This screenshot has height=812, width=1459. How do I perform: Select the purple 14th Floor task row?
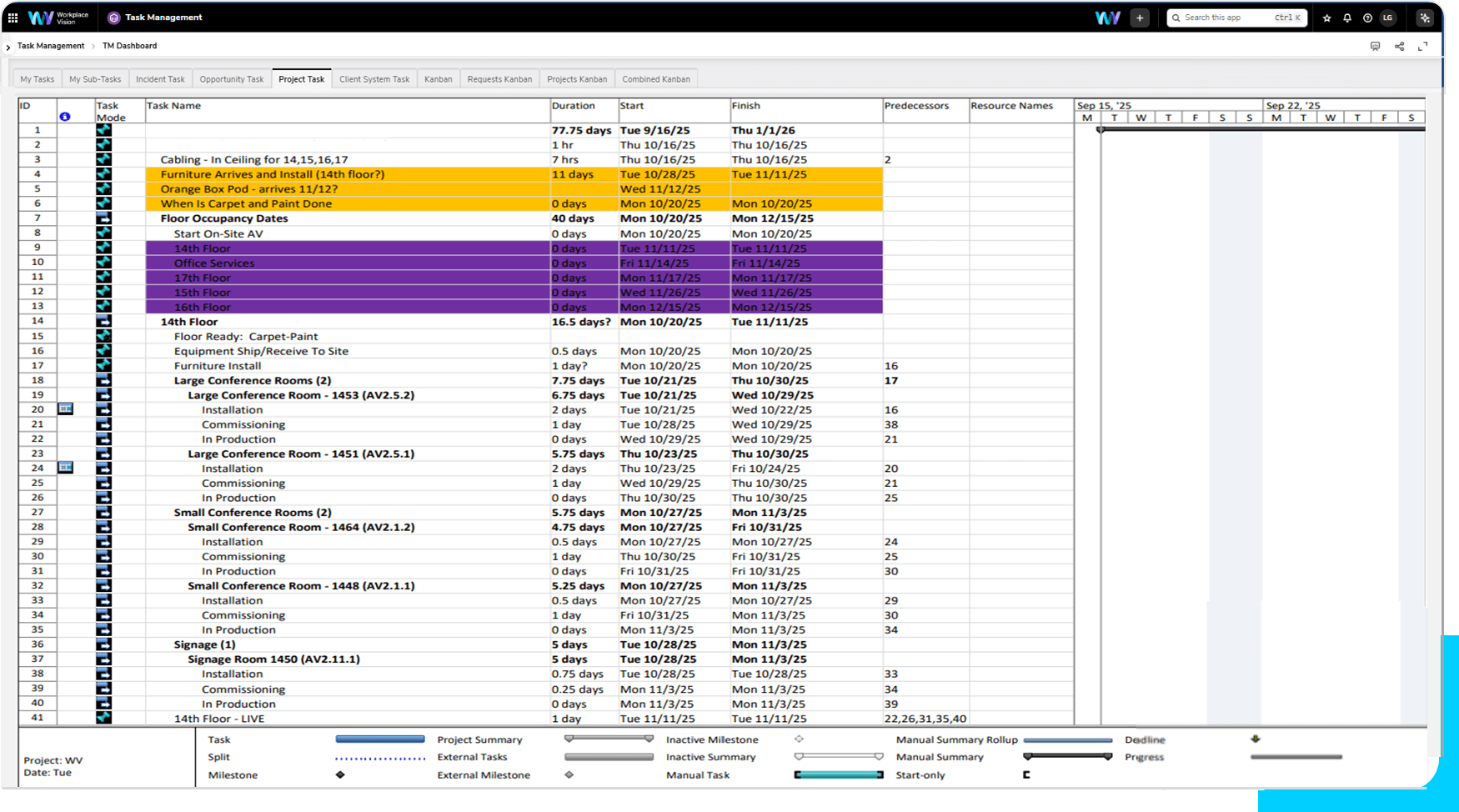pyautogui.click(x=203, y=248)
